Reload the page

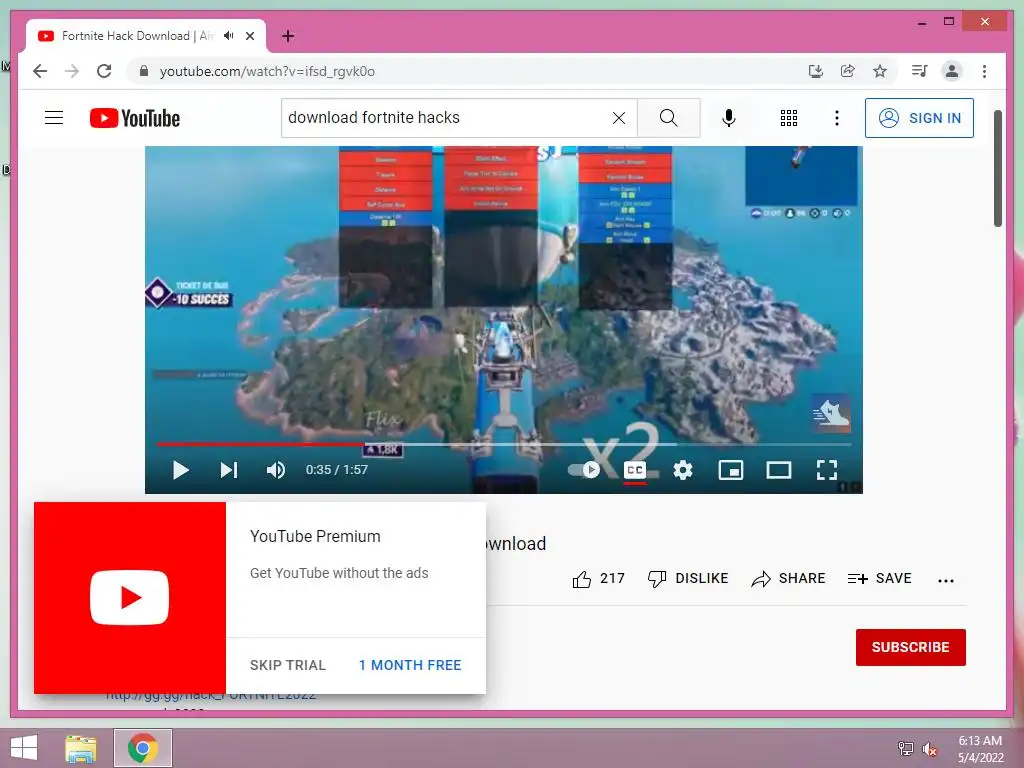point(104,71)
